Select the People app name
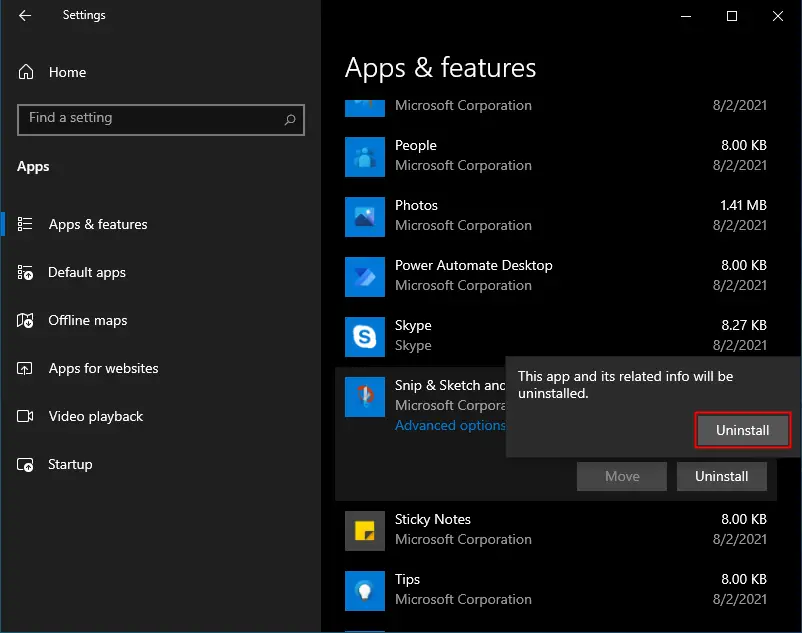The image size is (802, 633). click(415, 145)
